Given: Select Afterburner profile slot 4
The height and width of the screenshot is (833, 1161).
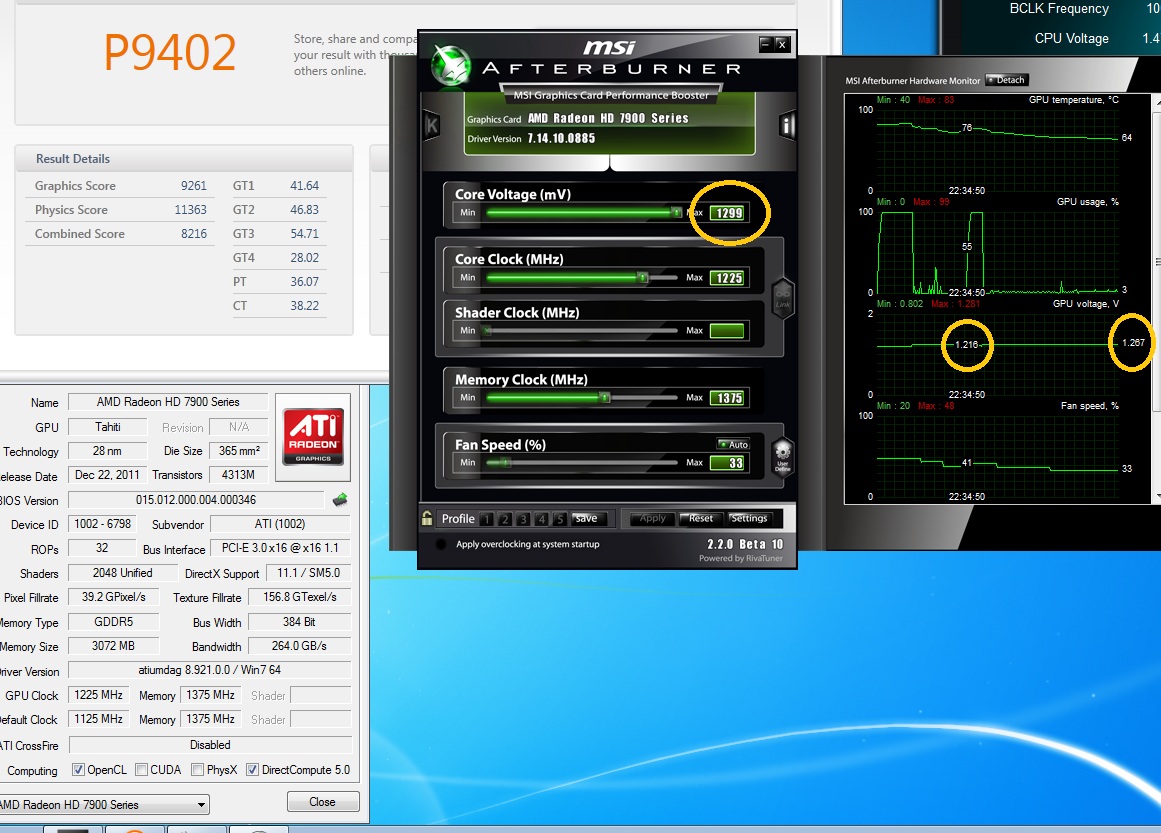Looking at the screenshot, I should (541, 519).
